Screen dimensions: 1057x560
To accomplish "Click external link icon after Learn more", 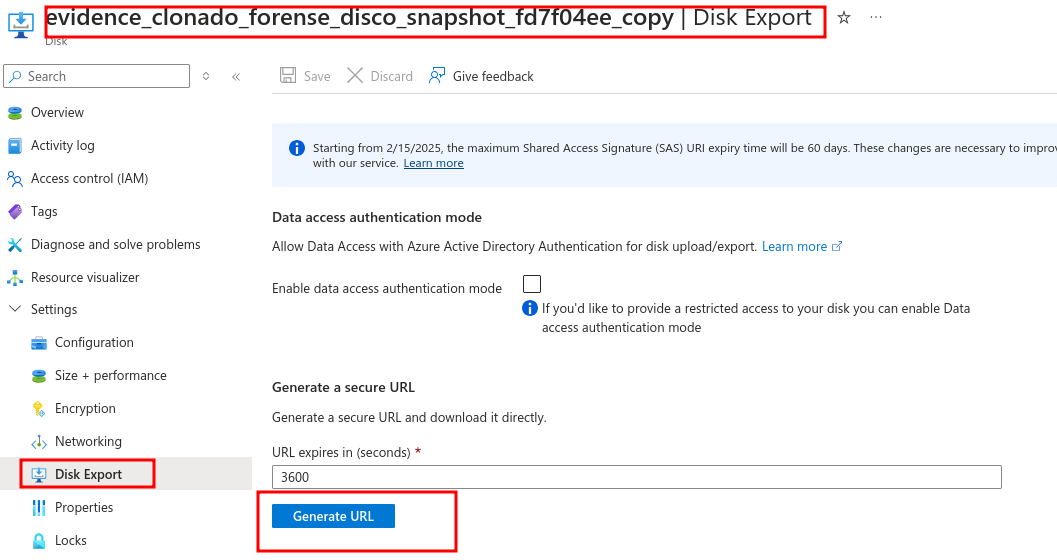I will (x=837, y=247).
